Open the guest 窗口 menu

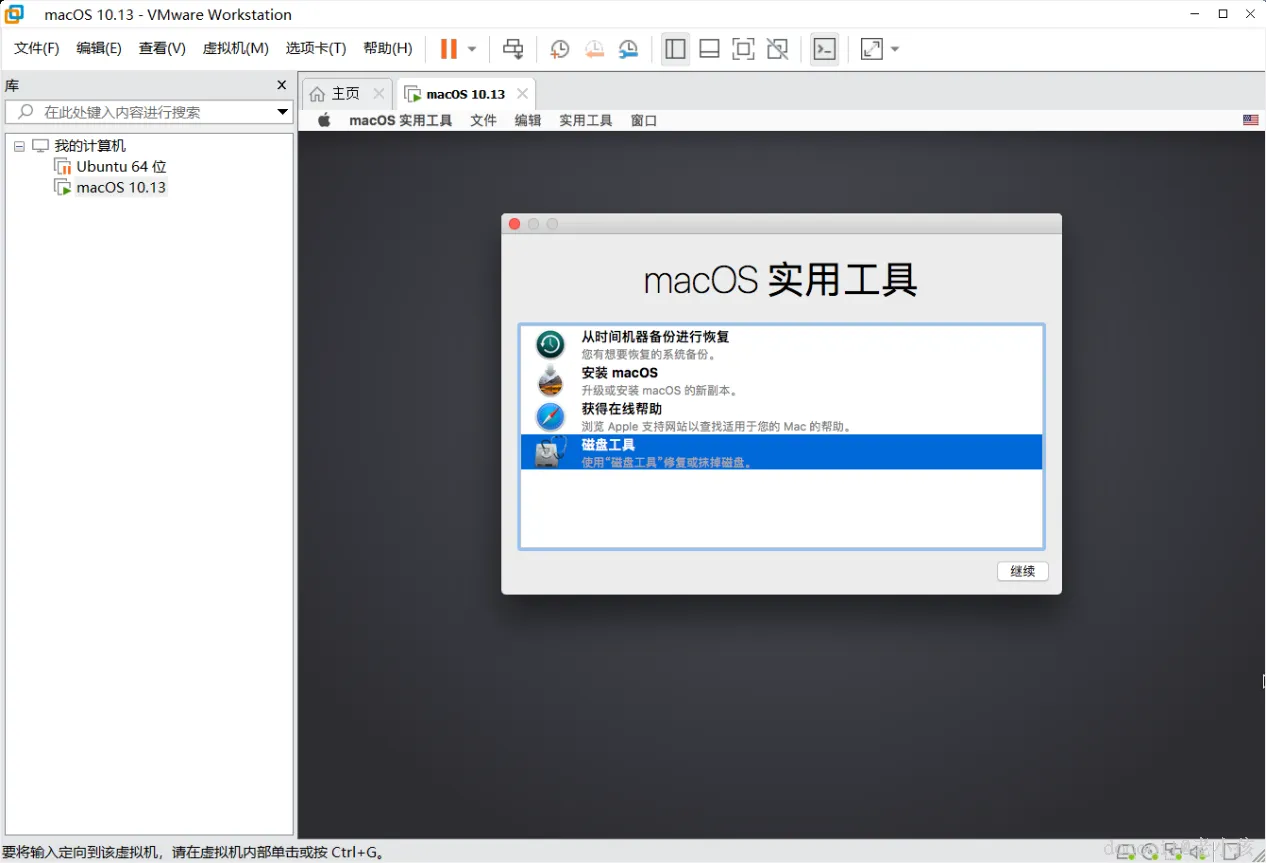(x=644, y=120)
